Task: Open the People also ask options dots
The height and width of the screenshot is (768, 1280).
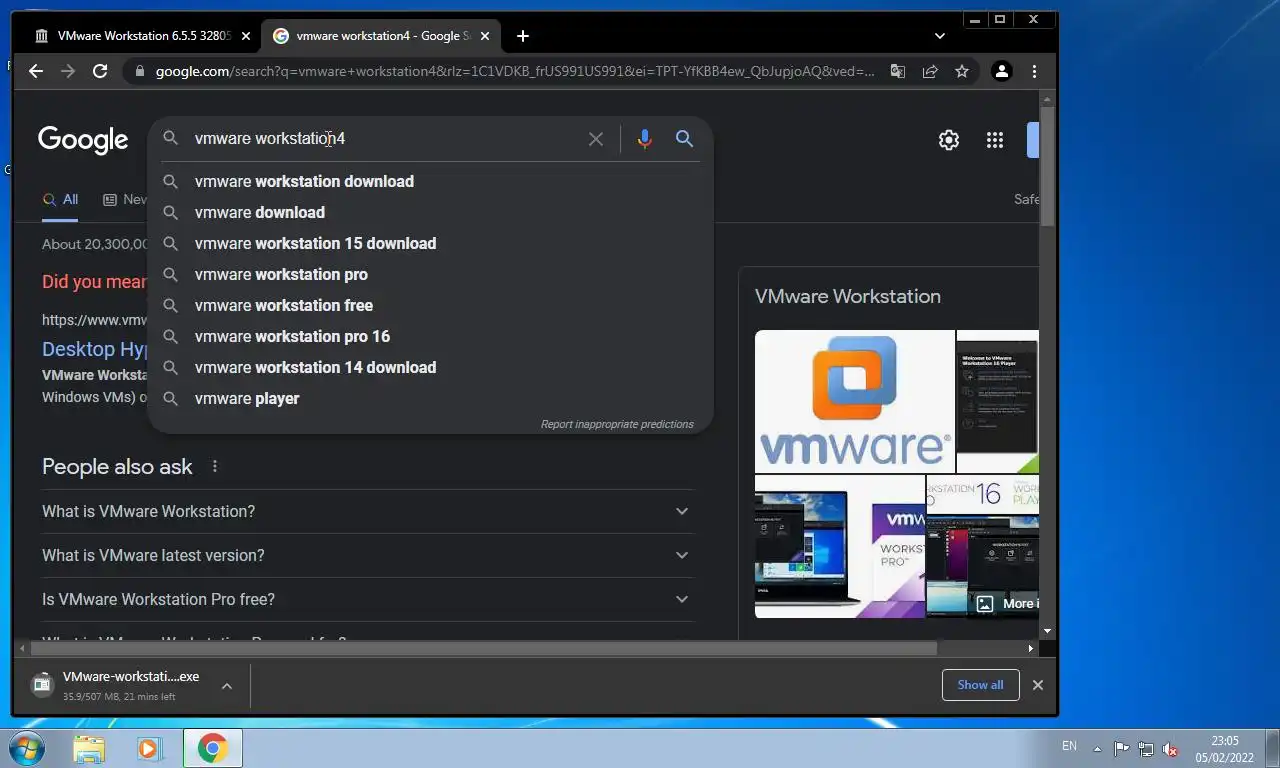Action: pyautogui.click(x=214, y=467)
